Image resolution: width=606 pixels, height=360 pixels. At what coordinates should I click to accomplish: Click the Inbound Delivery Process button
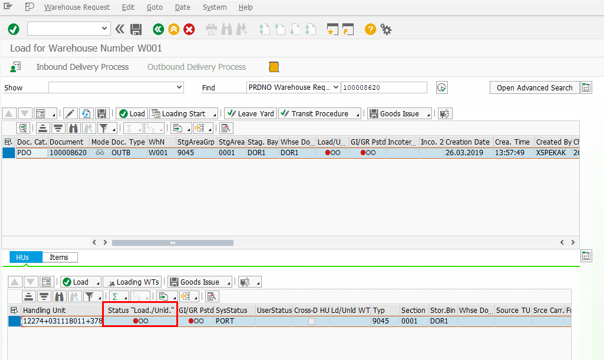[x=82, y=67]
